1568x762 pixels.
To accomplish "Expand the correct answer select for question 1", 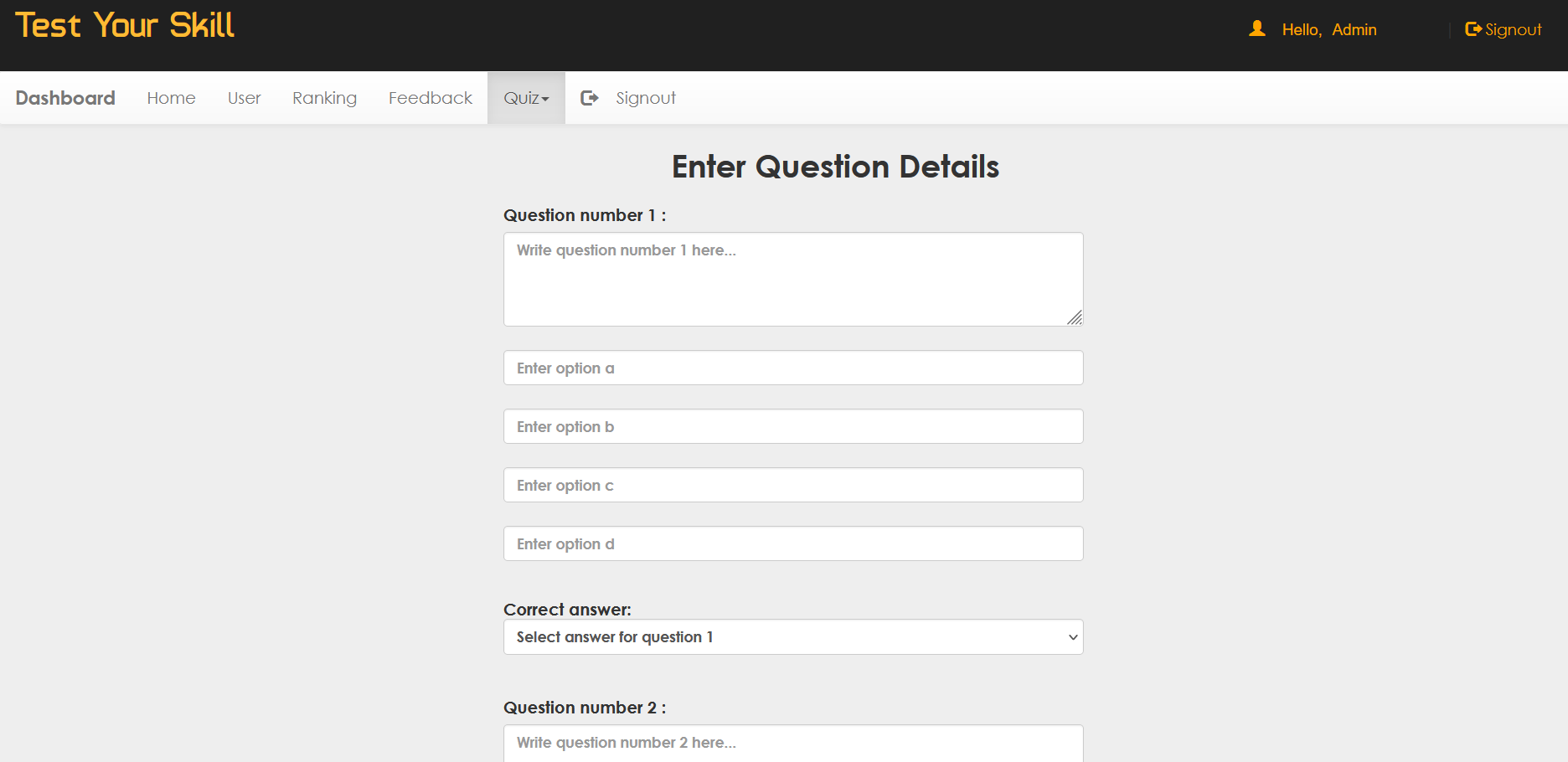I will click(x=792, y=637).
